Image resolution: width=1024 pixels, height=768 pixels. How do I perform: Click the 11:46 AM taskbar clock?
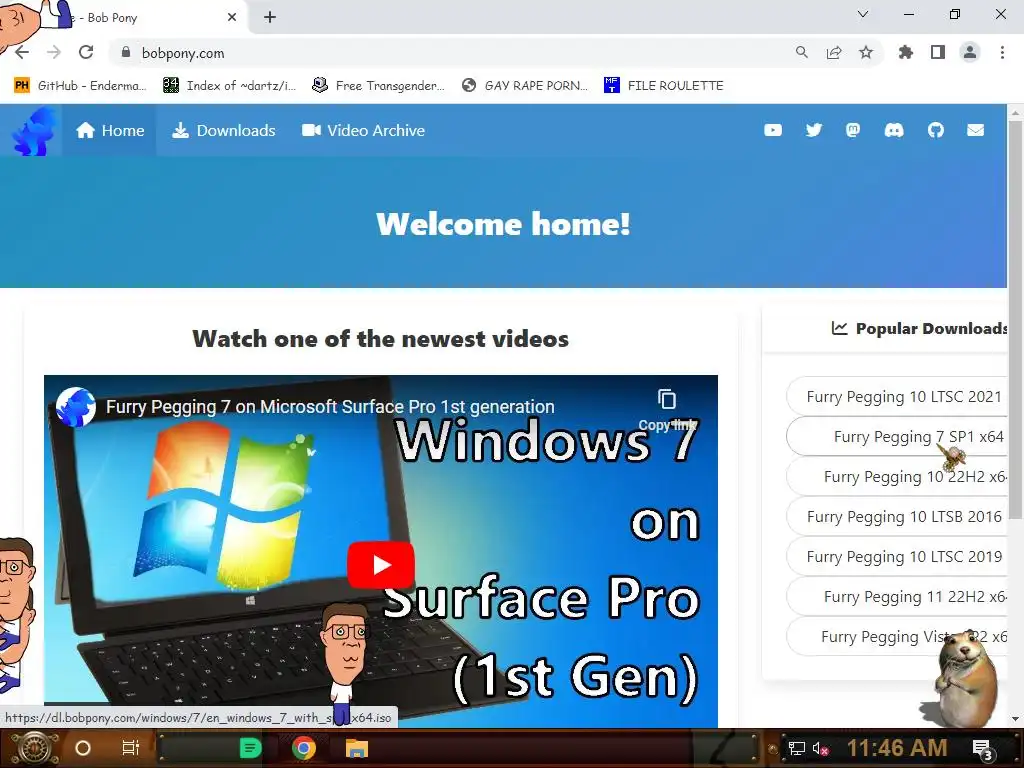897,748
